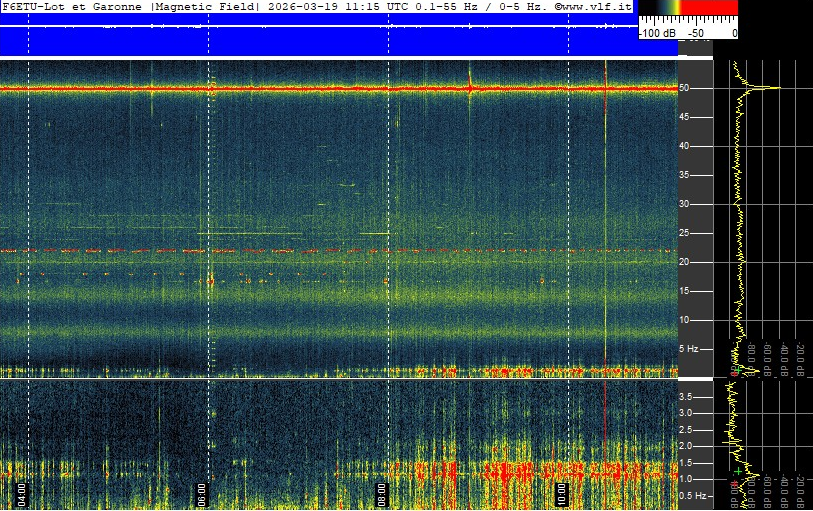Click the green plus marker in lower spectrum

[x=738, y=471]
